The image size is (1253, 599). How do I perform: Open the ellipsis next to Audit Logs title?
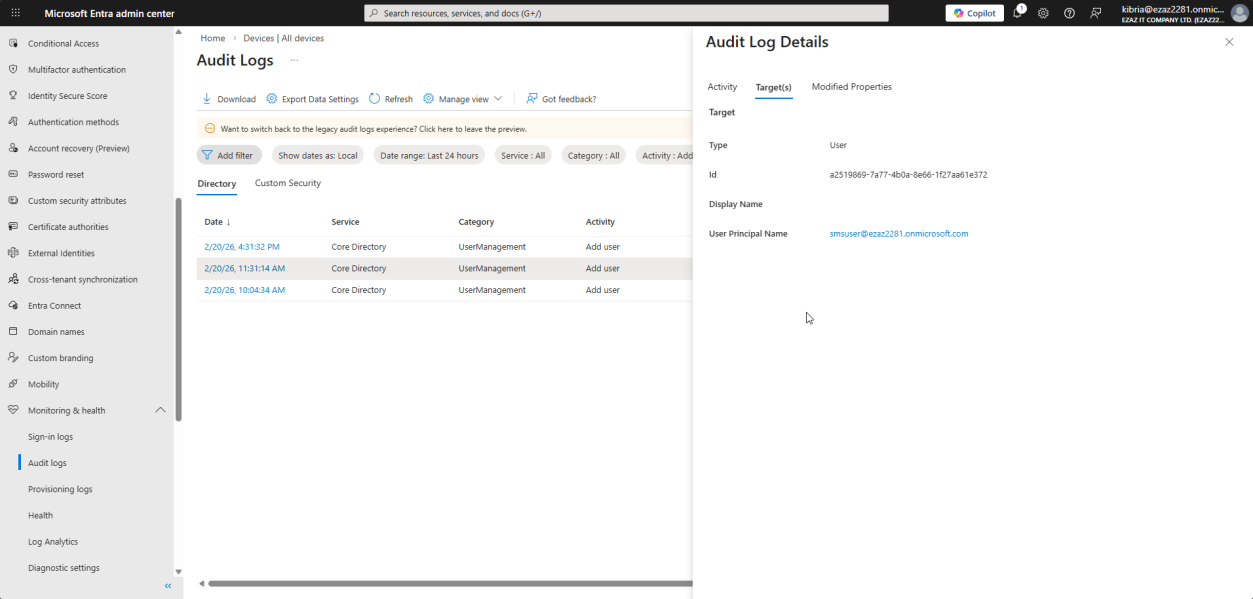pyautogui.click(x=294, y=60)
